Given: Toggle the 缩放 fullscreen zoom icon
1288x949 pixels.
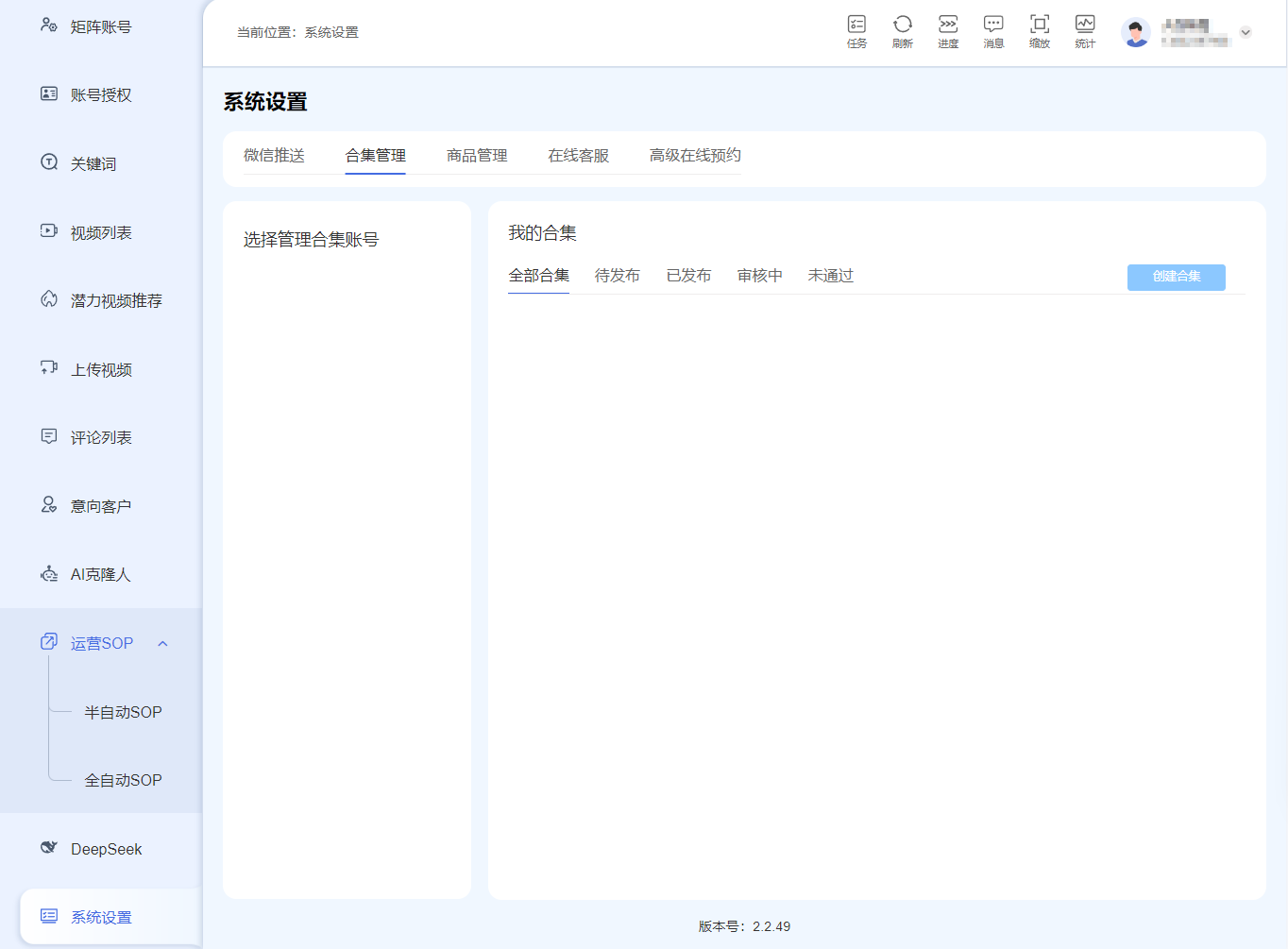Looking at the screenshot, I should 1040,25.
